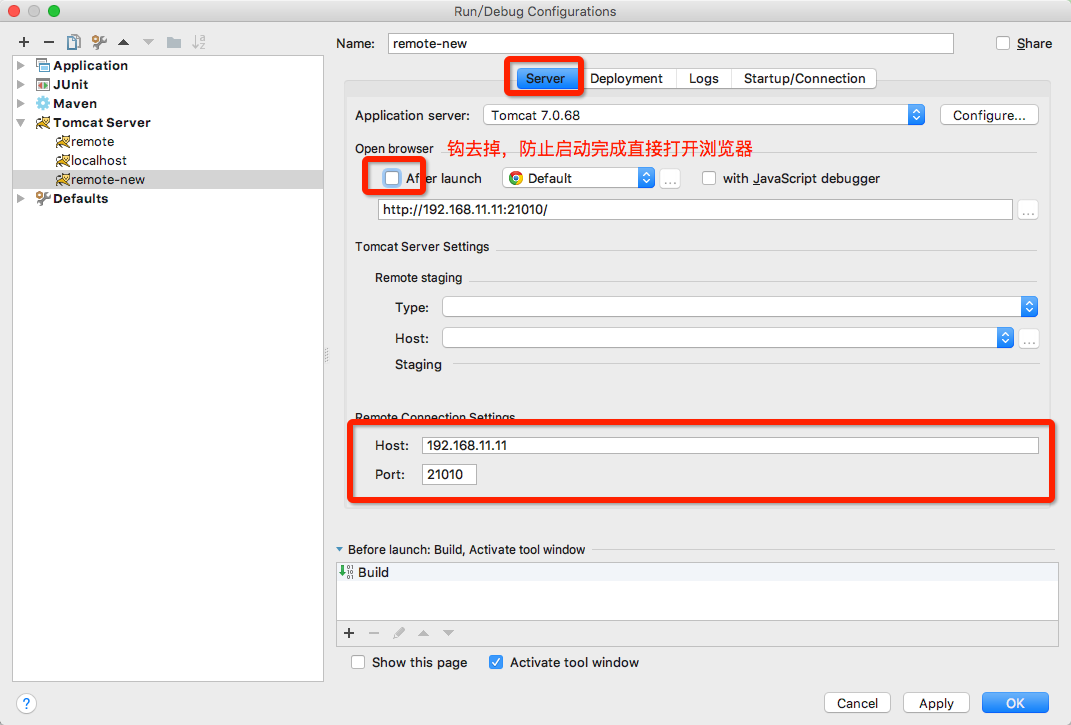Click the Remote Connection Host field
This screenshot has width=1071, height=725.
pyautogui.click(x=730, y=446)
